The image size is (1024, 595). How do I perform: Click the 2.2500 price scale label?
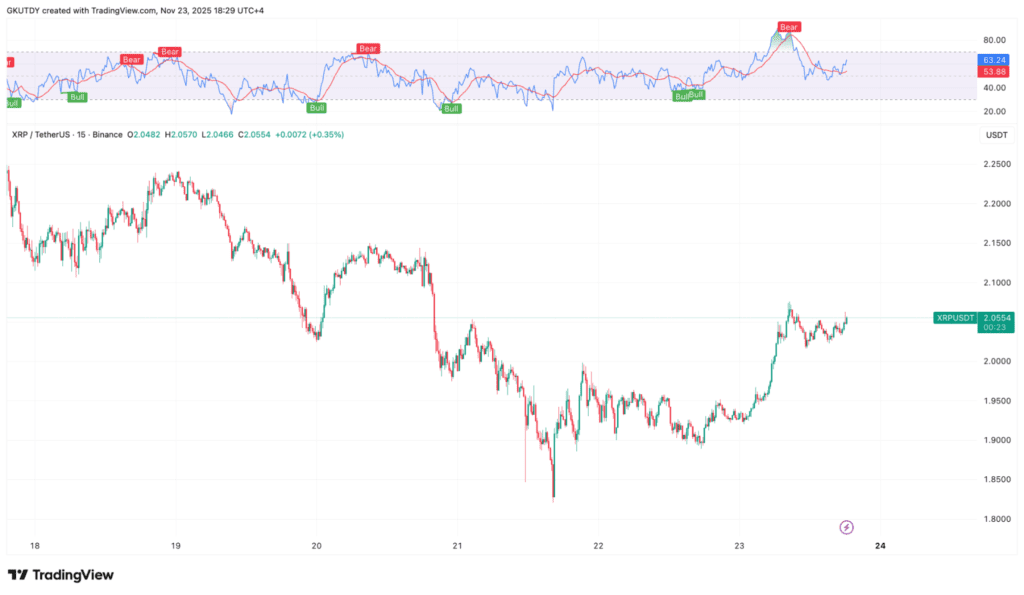[x=996, y=164]
